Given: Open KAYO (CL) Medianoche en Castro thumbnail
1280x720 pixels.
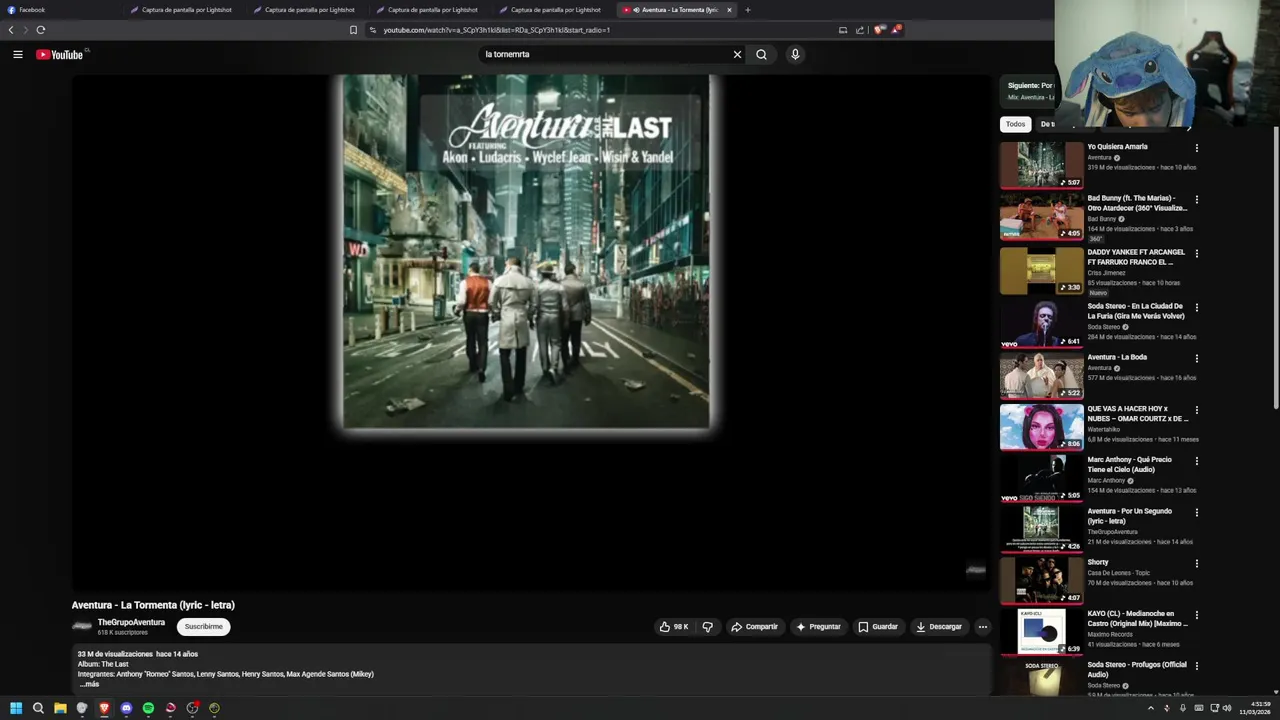Looking at the screenshot, I should pos(1041,631).
